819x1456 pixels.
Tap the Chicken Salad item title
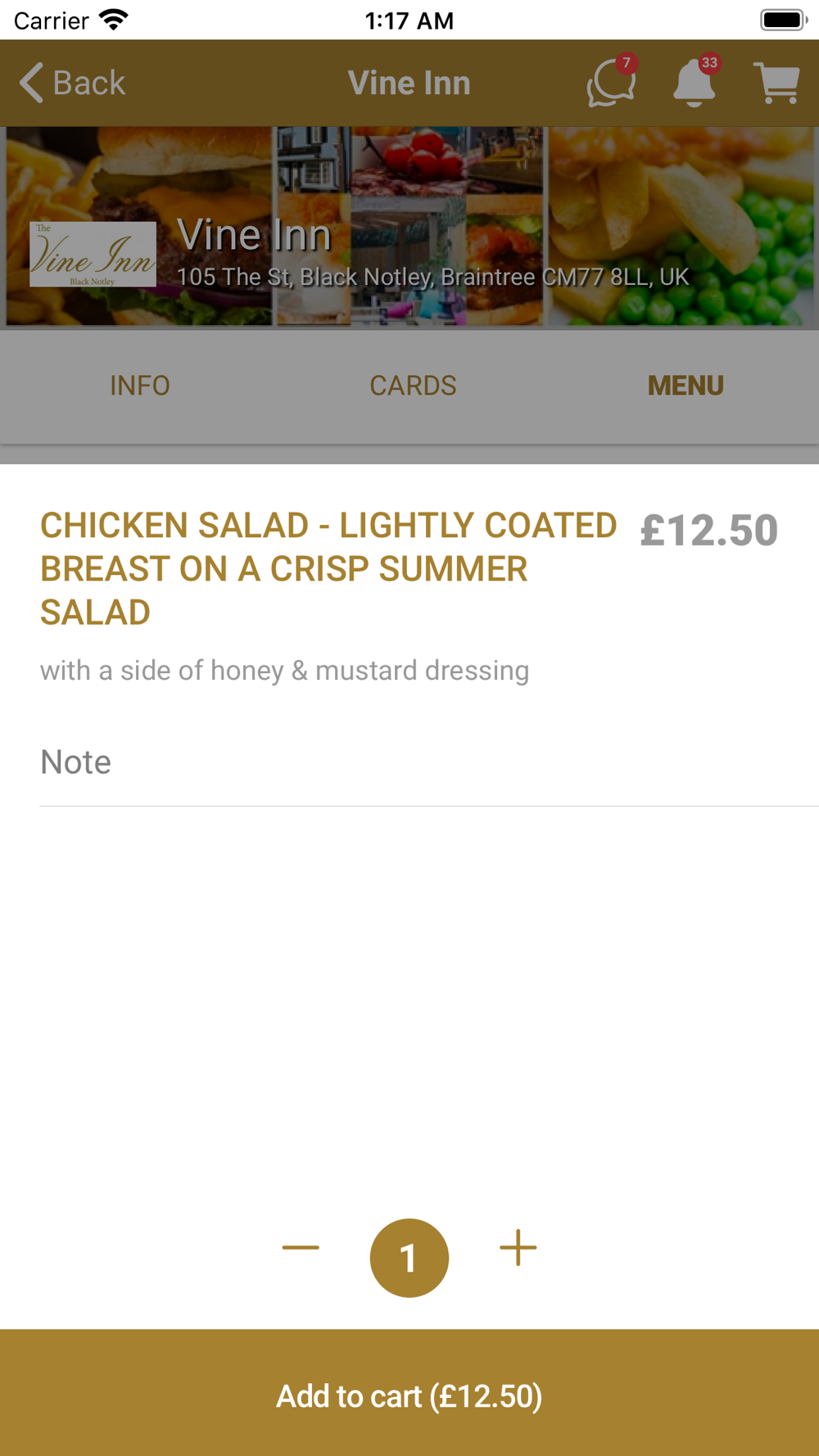point(328,568)
